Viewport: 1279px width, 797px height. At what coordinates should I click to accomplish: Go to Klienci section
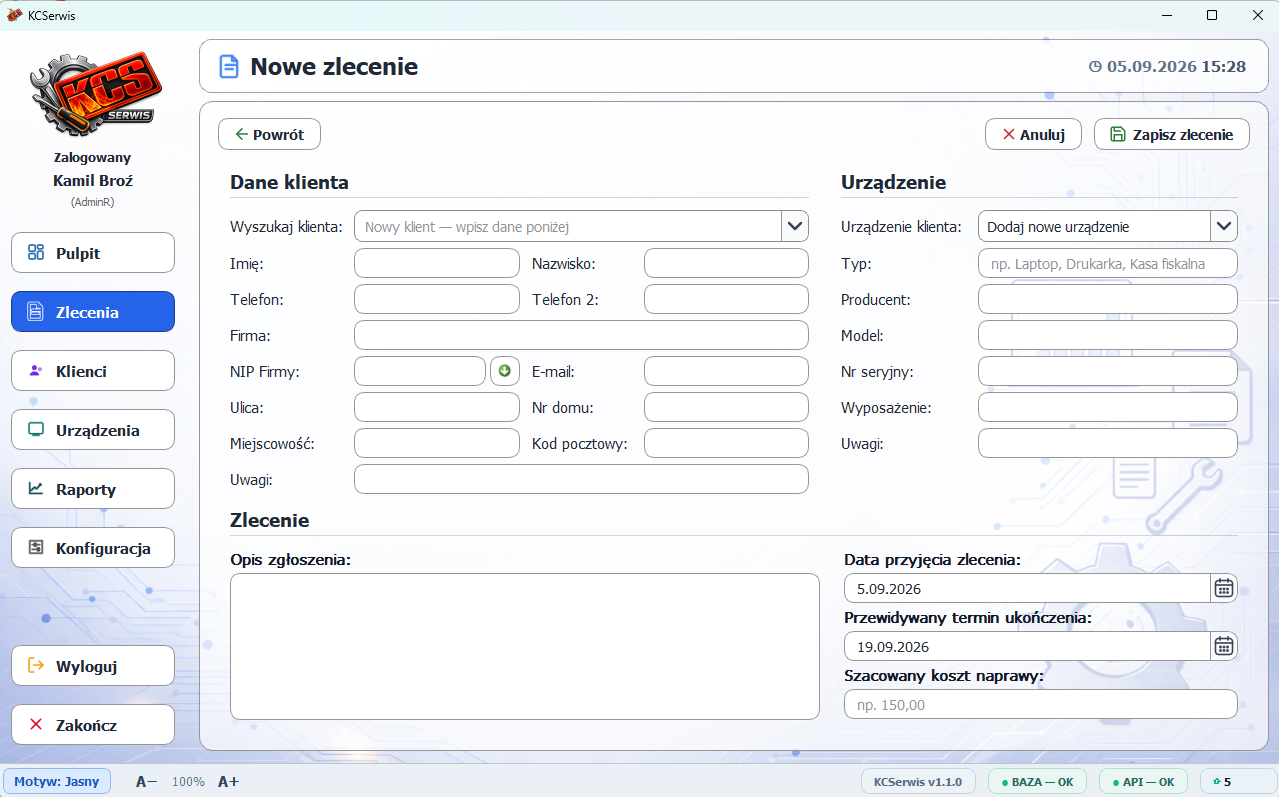(93, 371)
